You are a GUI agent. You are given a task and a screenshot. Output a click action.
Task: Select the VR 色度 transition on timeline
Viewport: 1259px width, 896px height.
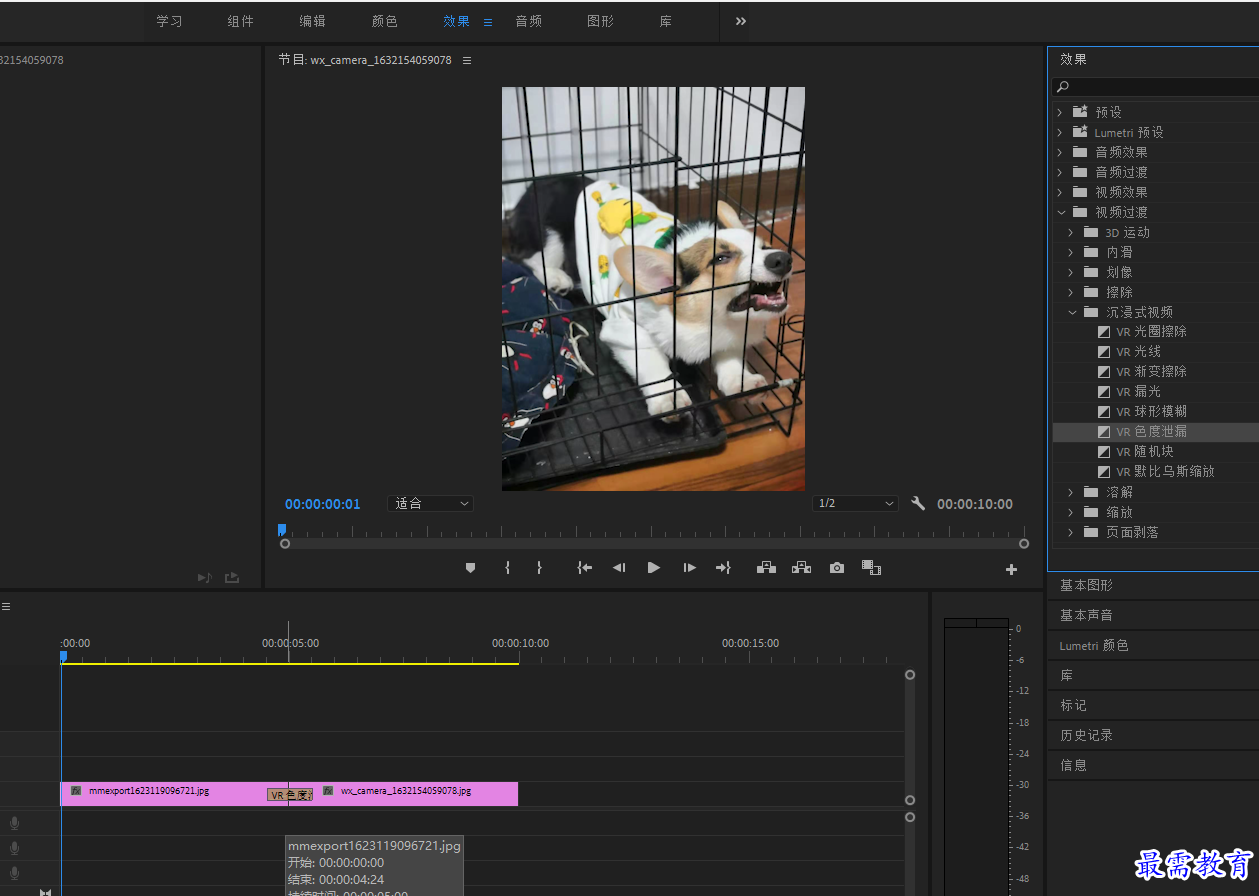290,795
